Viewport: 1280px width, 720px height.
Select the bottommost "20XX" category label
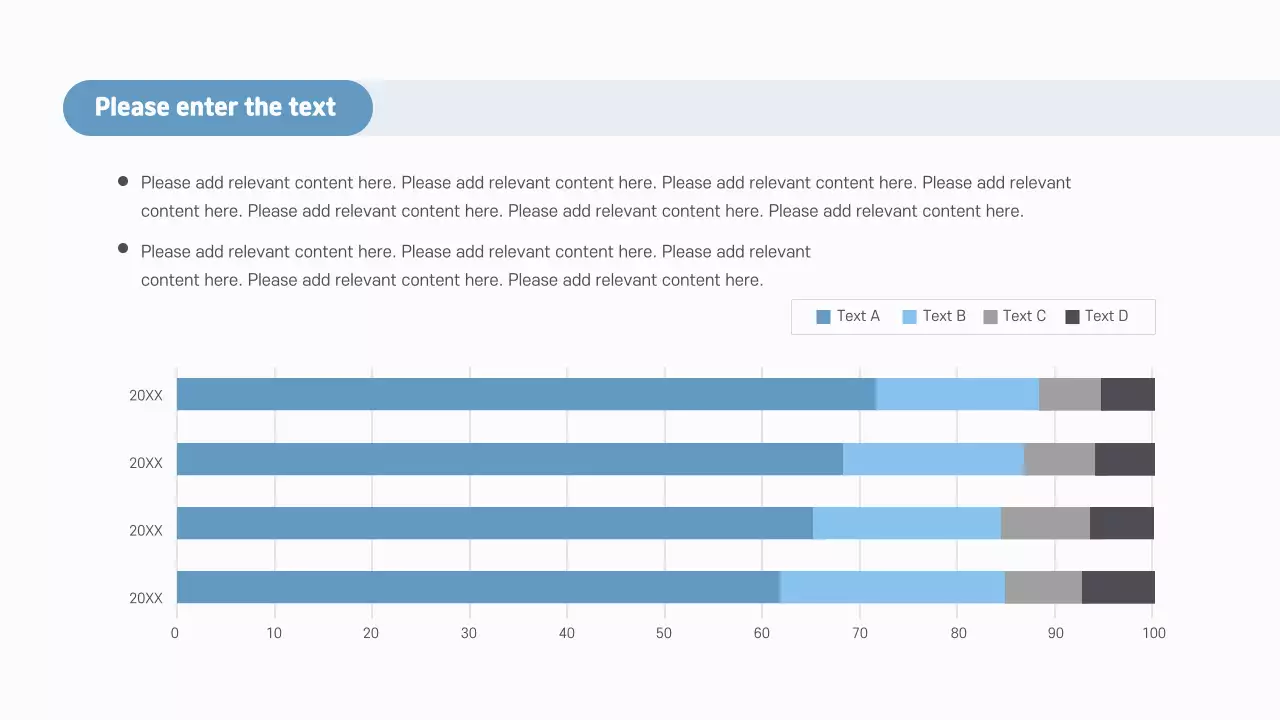tap(146, 598)
